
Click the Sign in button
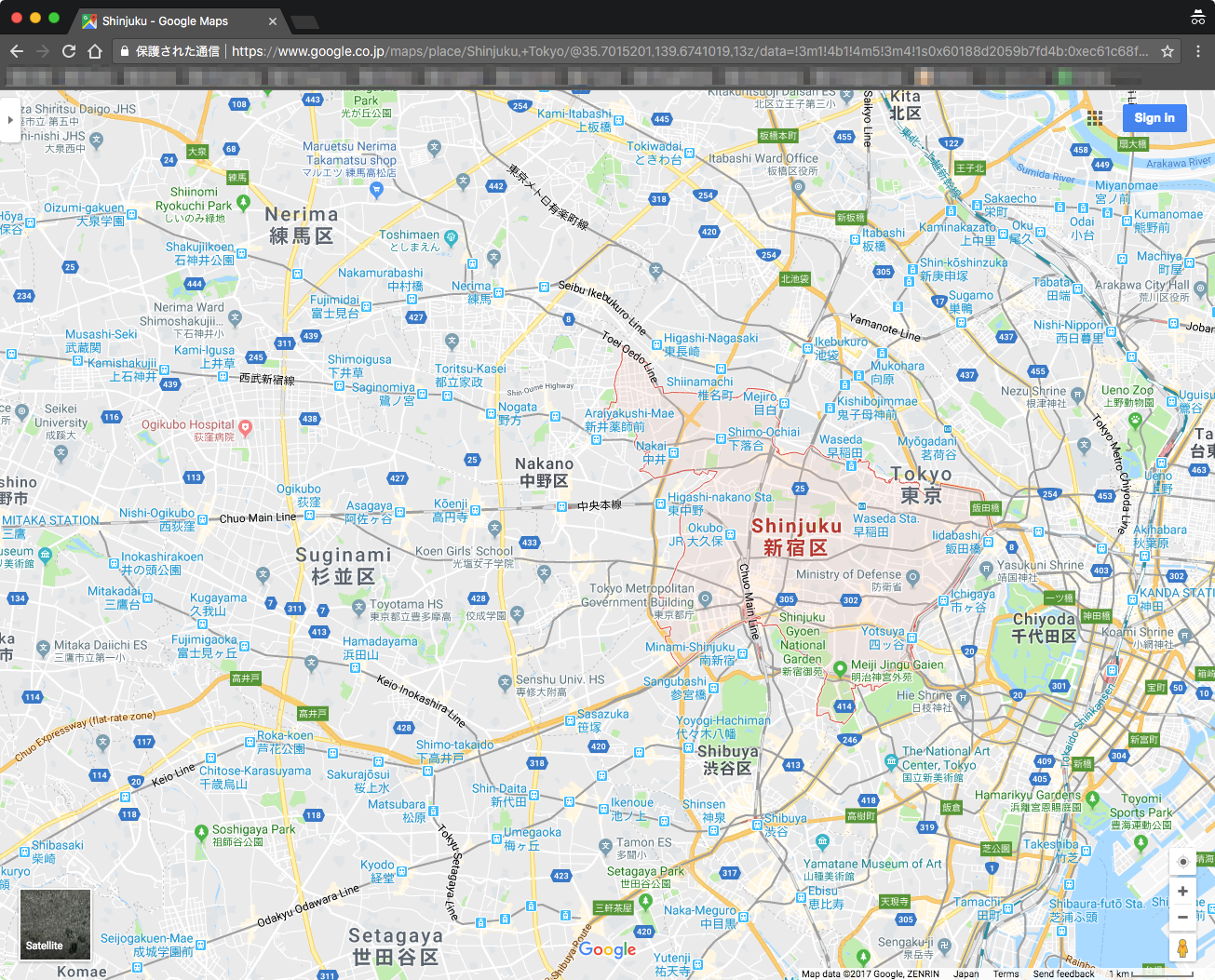click(x=1154, y=118)
